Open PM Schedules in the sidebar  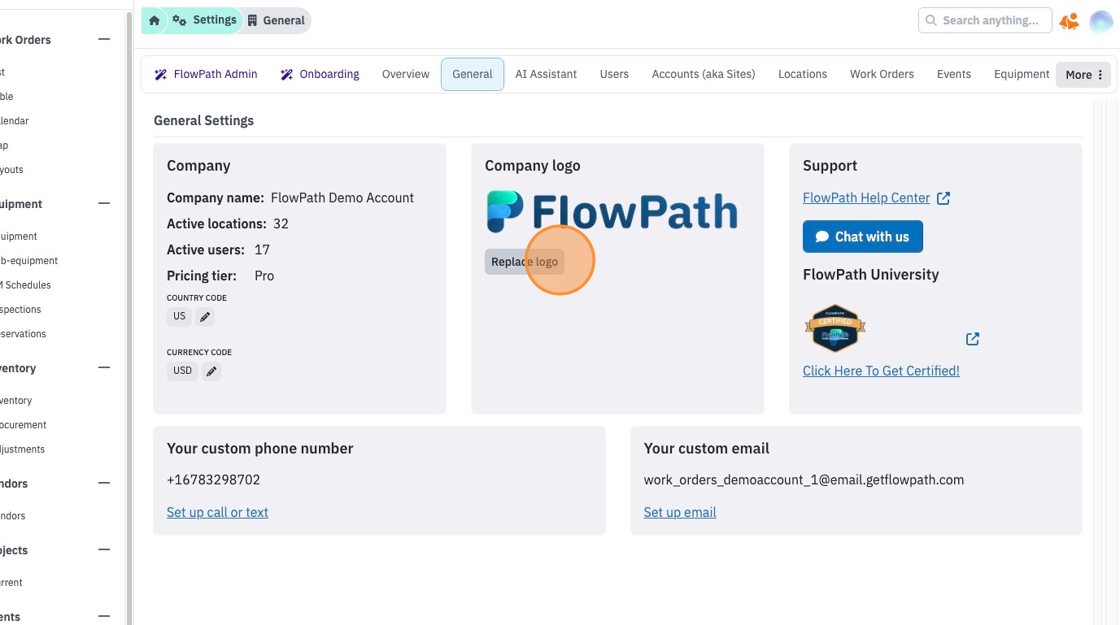pos(26,285)
